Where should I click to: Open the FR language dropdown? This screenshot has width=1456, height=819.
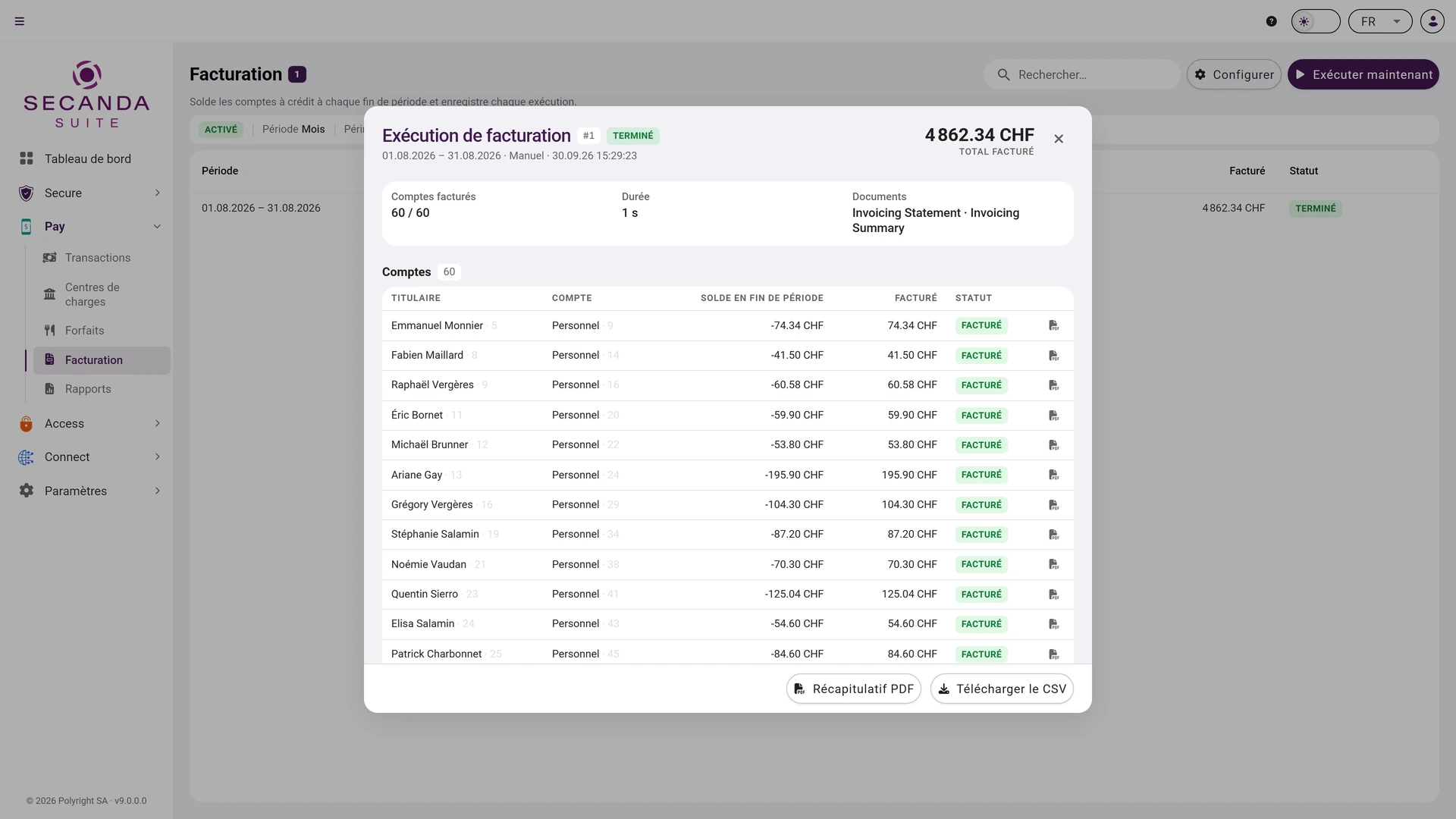click(x=1380, y=21)
